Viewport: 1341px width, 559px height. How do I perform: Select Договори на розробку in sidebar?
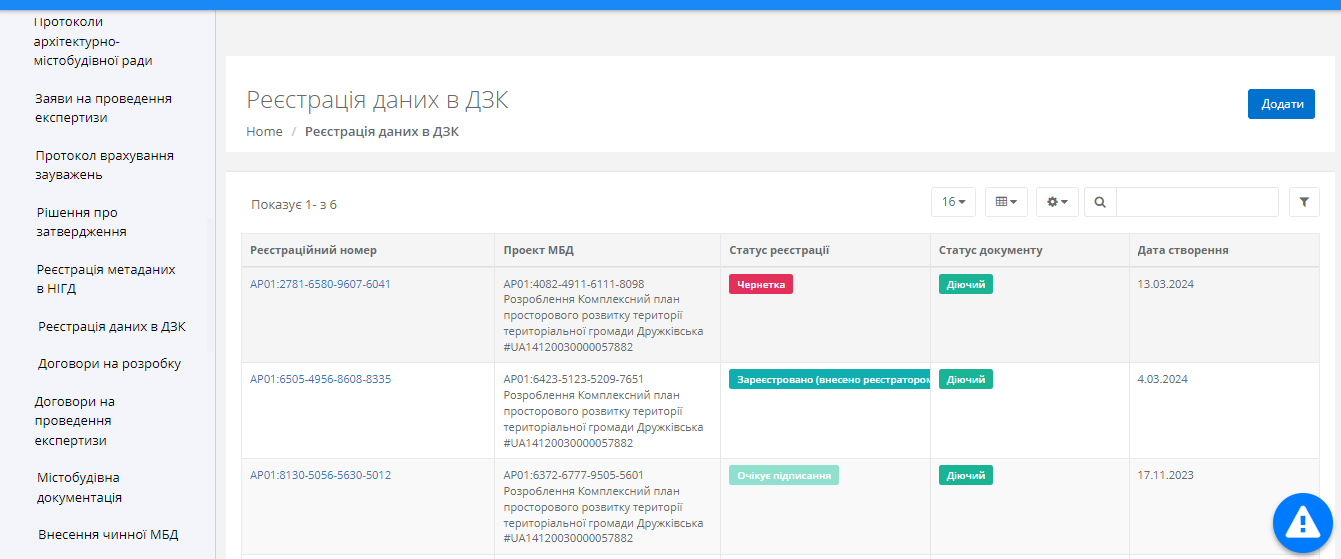click(x=109, y=364)
